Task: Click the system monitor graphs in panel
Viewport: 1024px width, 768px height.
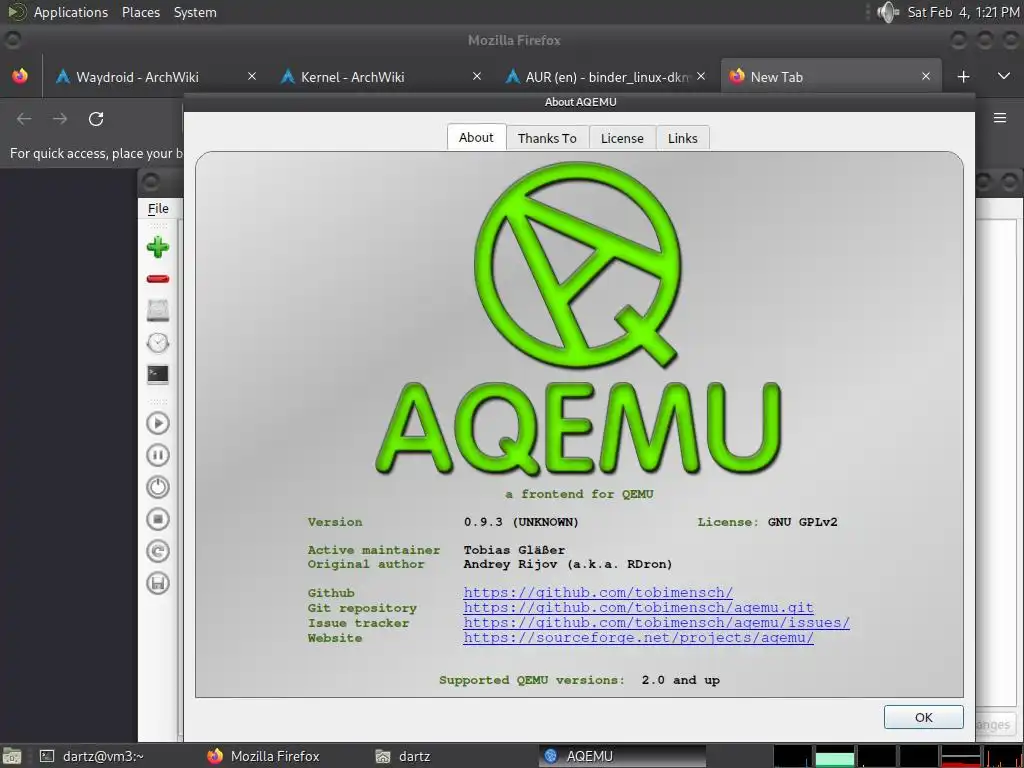Action: pyautogui.click(x=898, y=756)
